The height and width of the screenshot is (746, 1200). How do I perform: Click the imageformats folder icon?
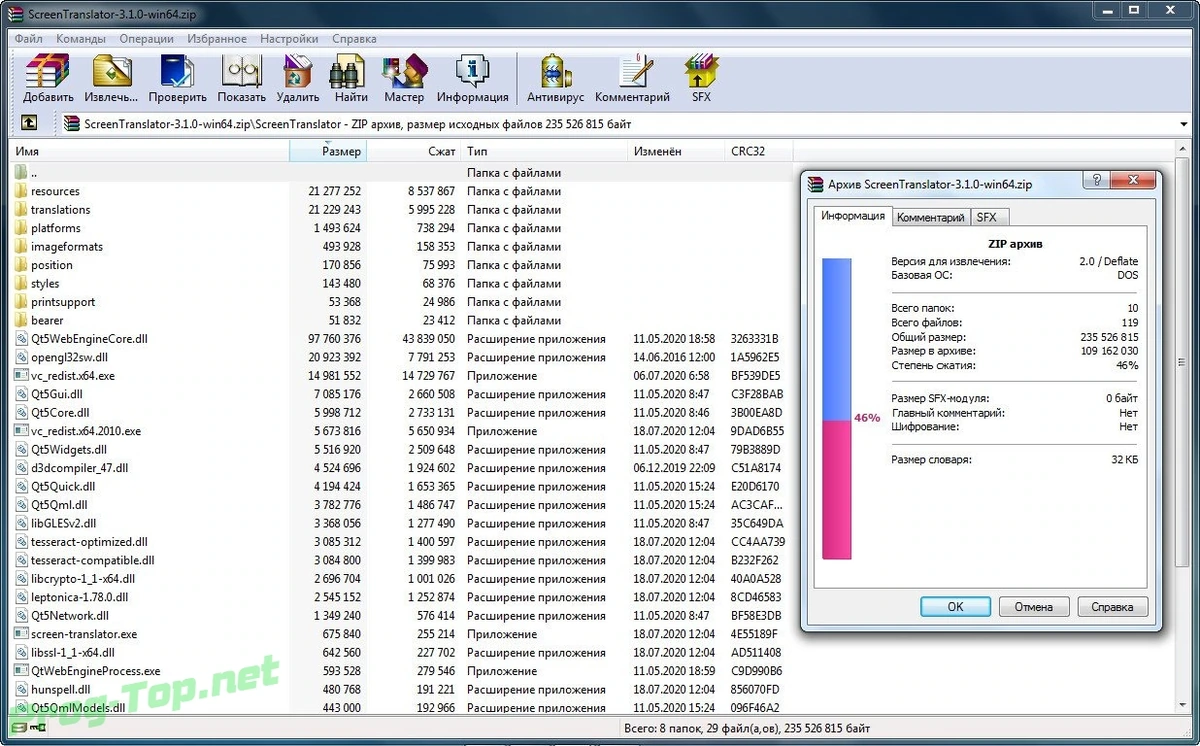(21, 246)
